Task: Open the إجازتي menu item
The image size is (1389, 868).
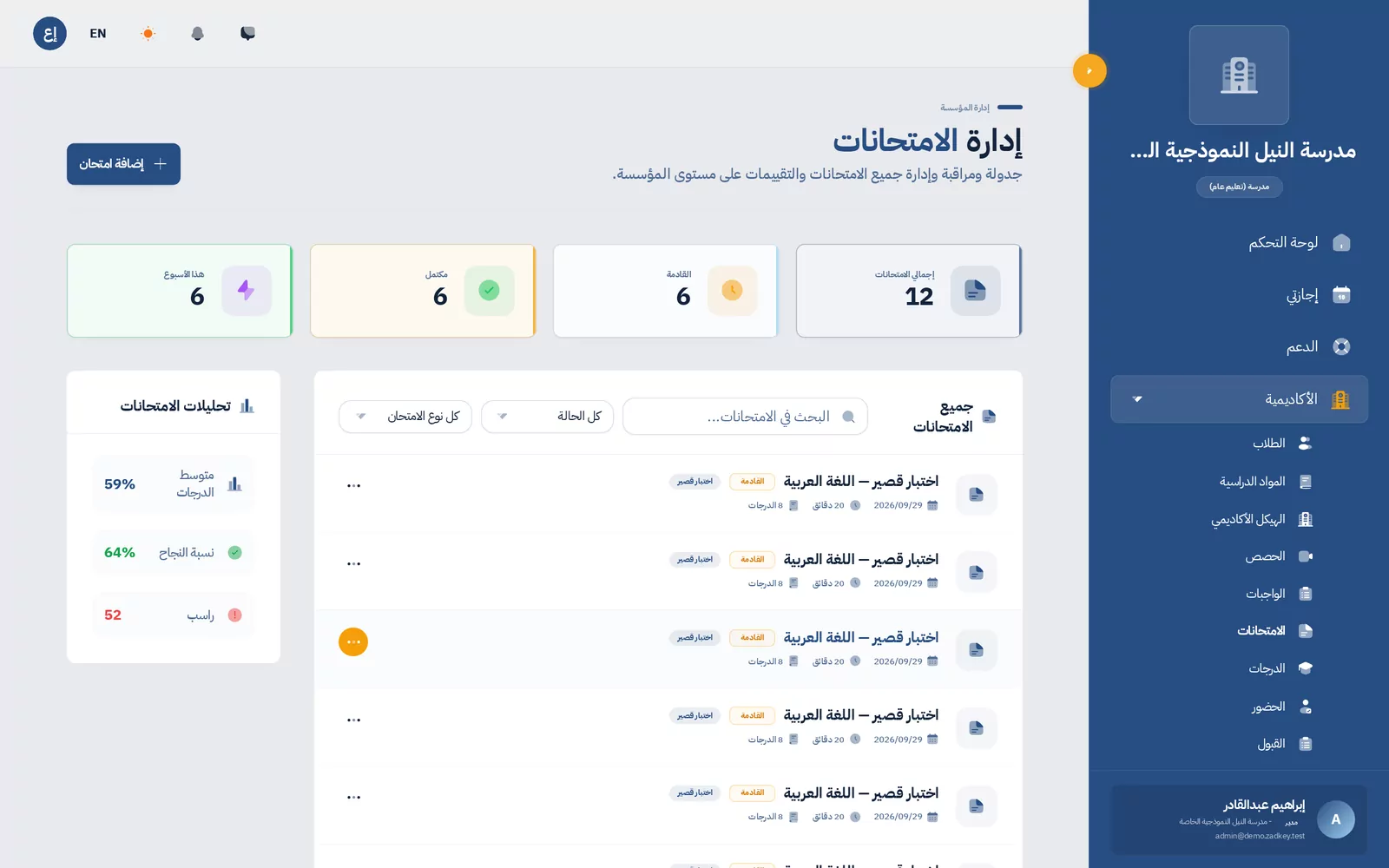Action: pos(1239,294)
